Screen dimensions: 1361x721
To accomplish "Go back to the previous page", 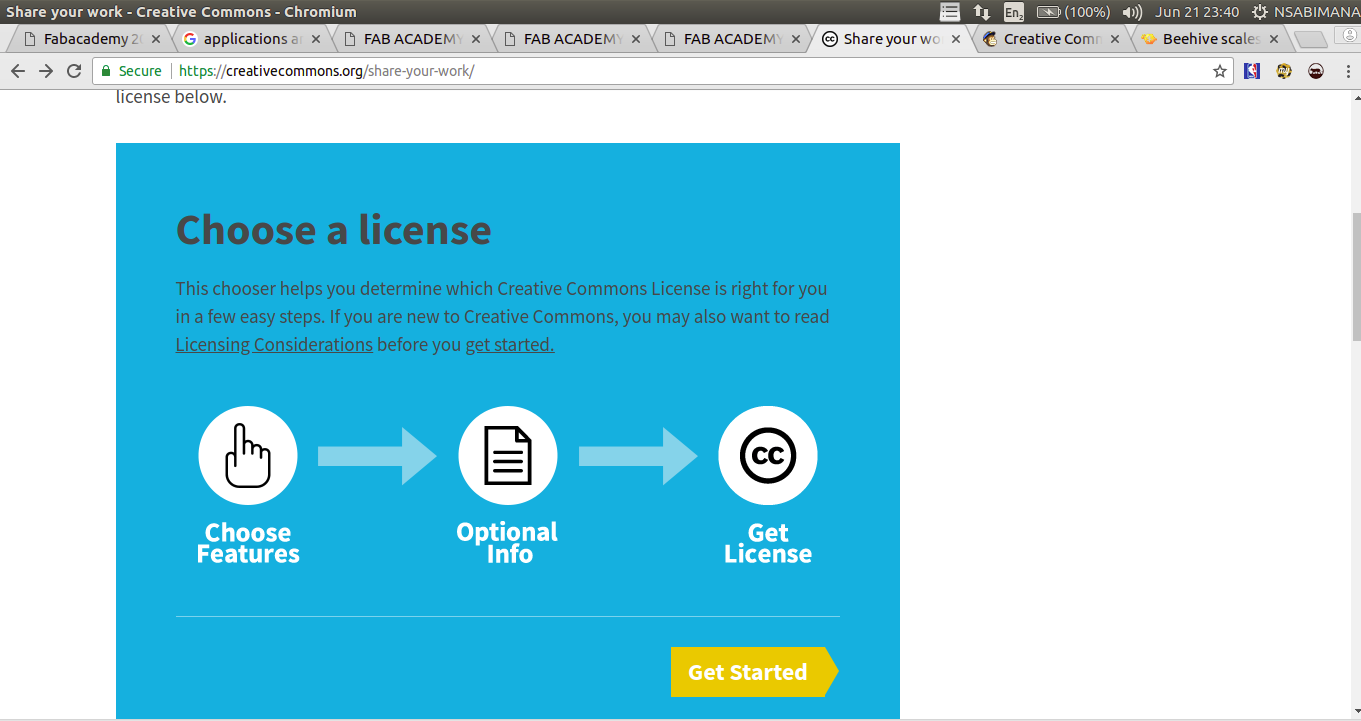I will (x=18, y=71).
